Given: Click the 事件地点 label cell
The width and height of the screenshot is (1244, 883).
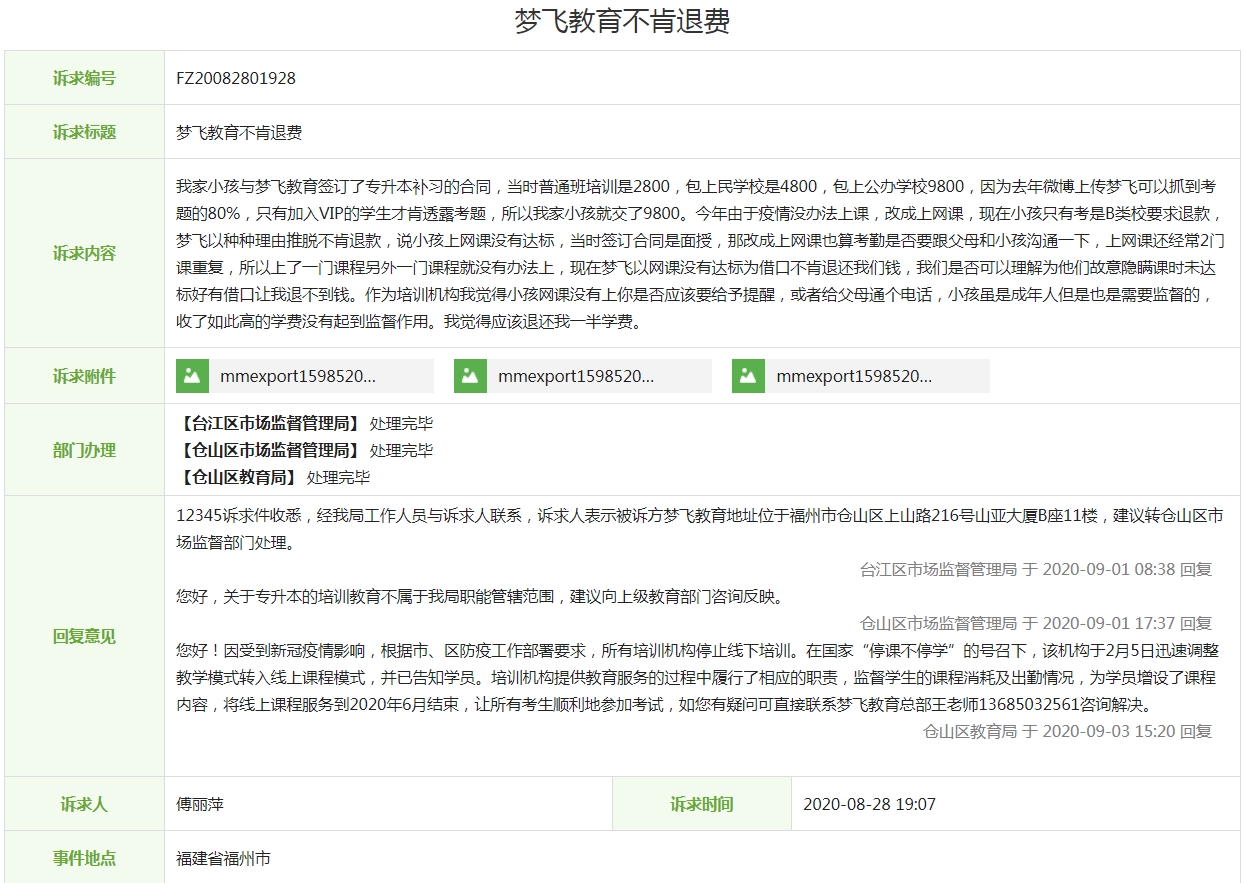Looking at the screenshot, I should [84, 858].
